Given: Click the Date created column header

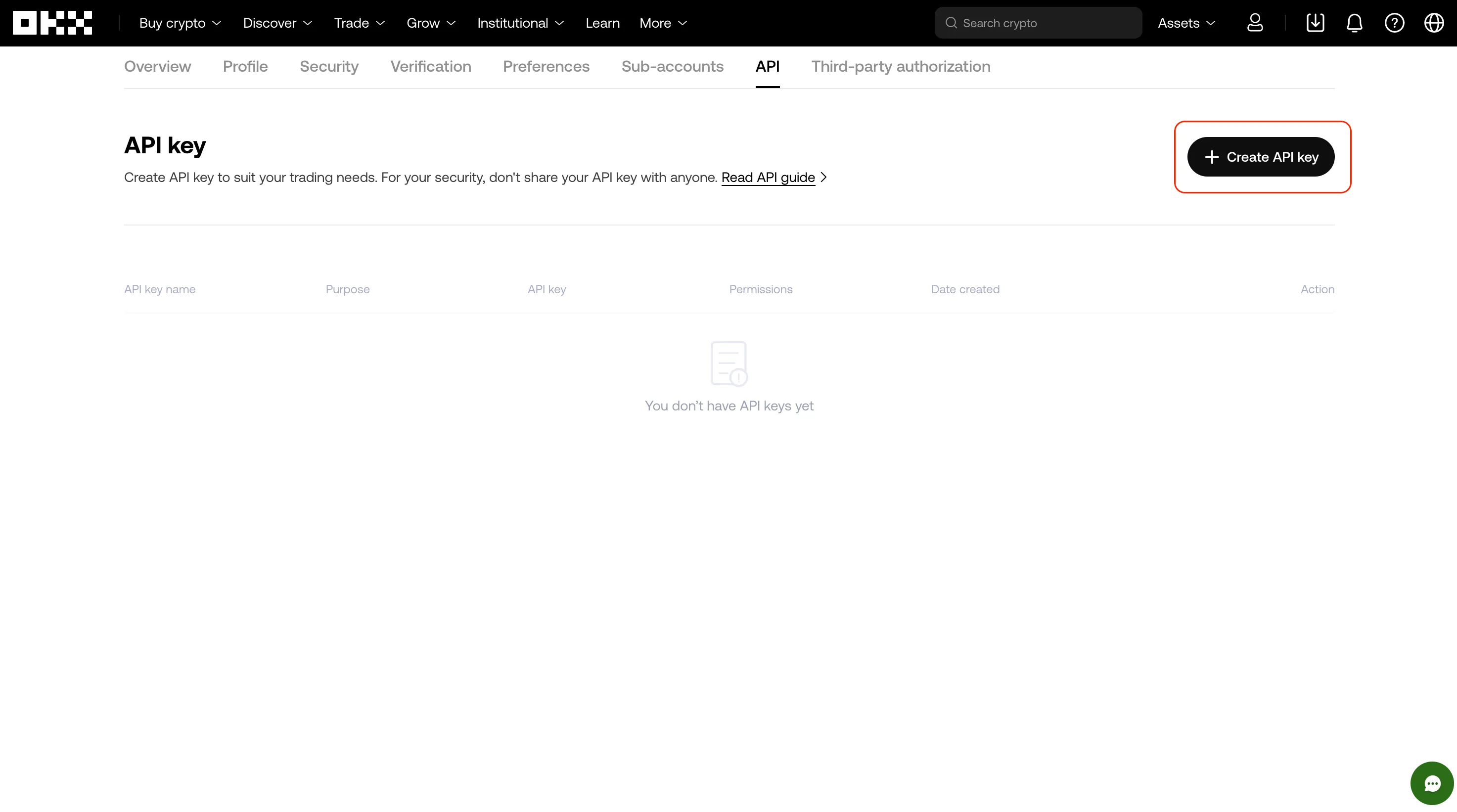Looking at the screenshot, I should point(965,289).
